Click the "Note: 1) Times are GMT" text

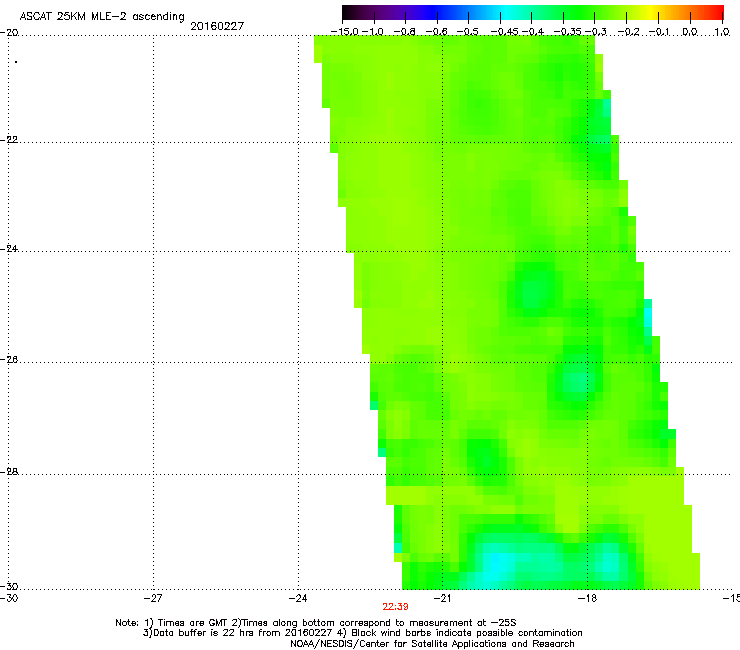(x=172, y=623)
